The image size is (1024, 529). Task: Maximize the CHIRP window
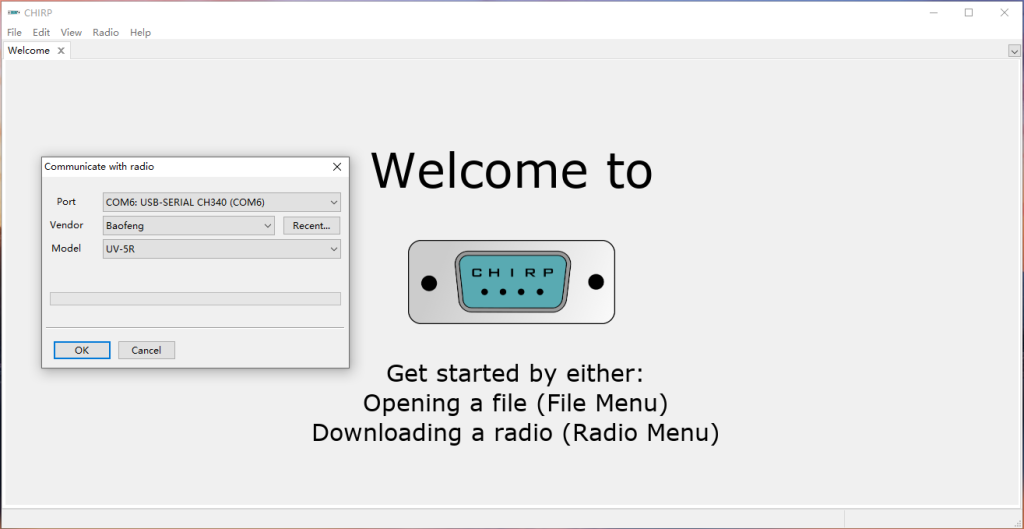pyautogui.click(x=968, y=13)
